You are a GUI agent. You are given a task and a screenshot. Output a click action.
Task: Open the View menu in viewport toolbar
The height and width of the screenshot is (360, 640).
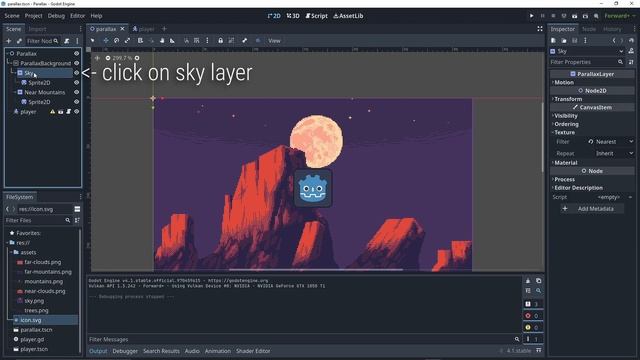coord(274,41)
